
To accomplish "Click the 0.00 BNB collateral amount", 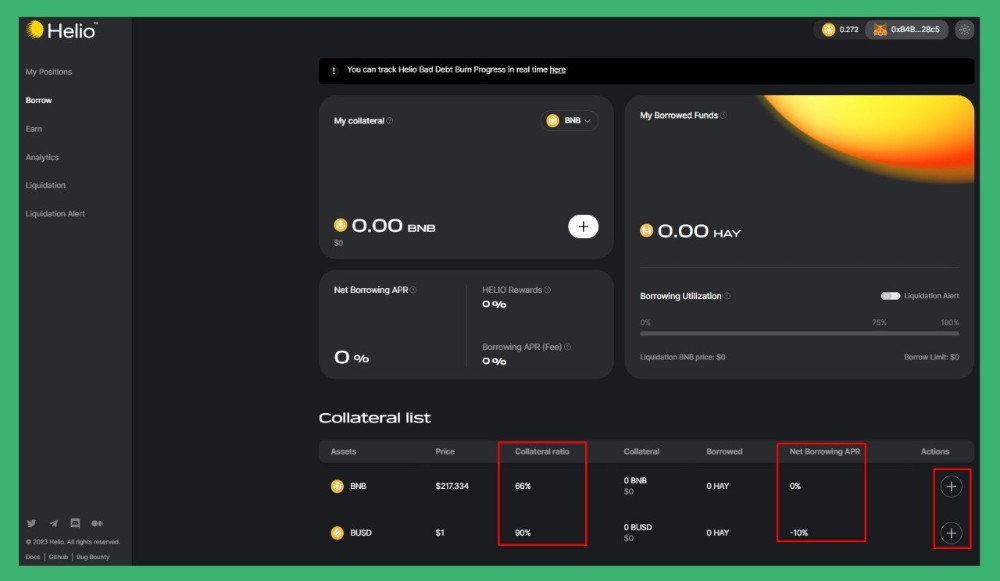I will (x=393, y=226).
